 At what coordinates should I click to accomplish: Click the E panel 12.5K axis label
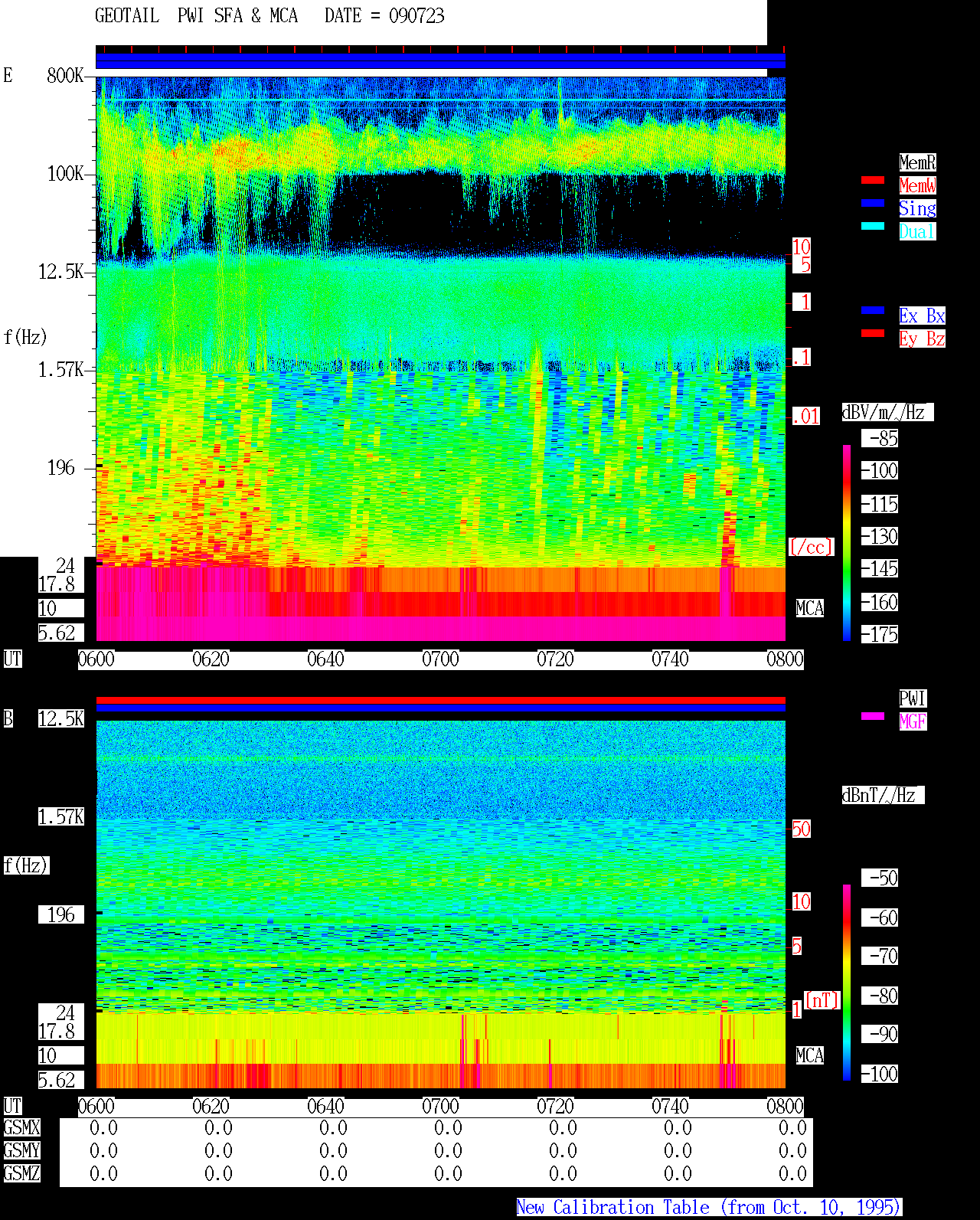(x=61, y=272)
